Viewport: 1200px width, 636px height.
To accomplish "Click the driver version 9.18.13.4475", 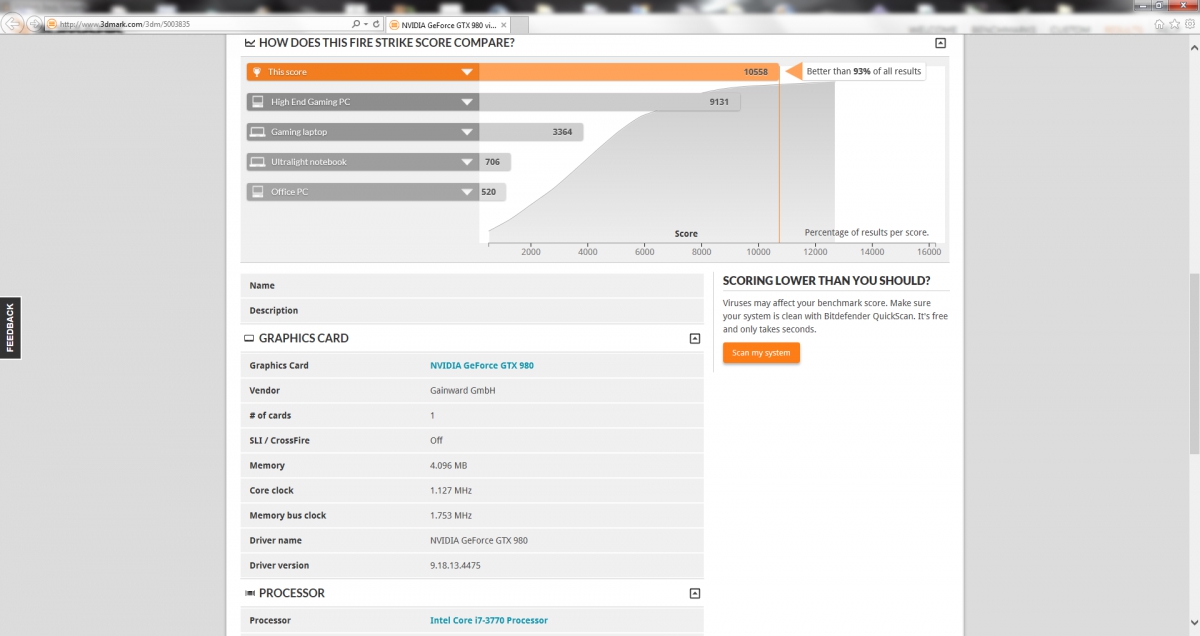I will 455,566.
